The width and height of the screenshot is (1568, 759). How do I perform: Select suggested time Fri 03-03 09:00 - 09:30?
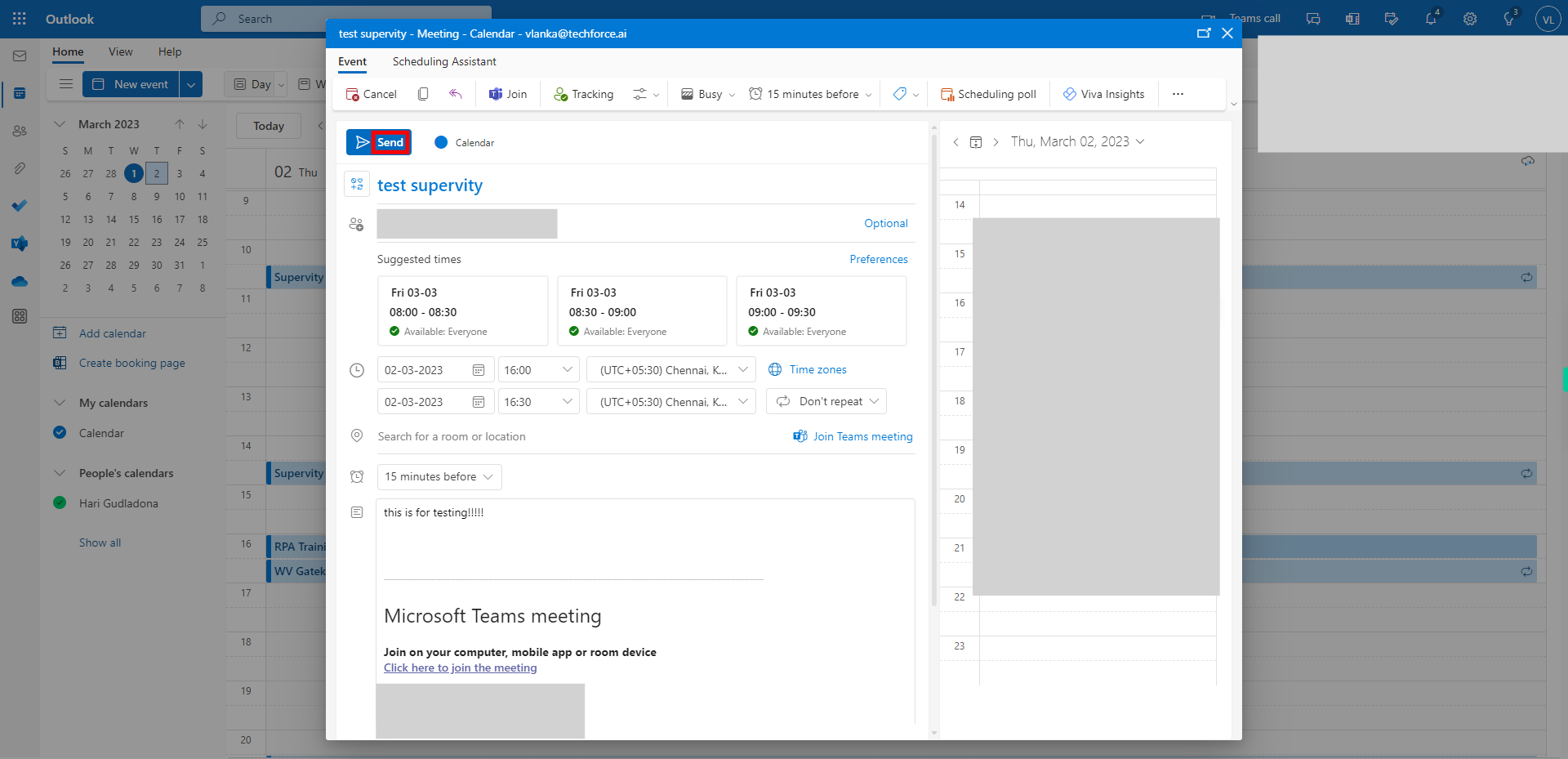(x=822, y=311)
